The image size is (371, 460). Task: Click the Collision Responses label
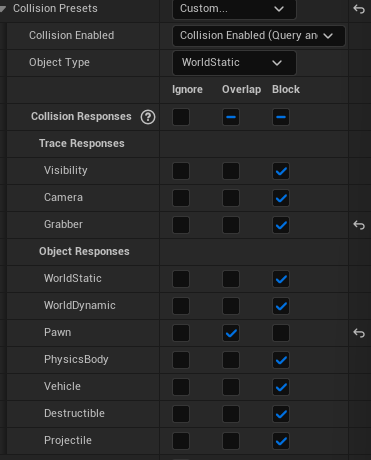81,117
